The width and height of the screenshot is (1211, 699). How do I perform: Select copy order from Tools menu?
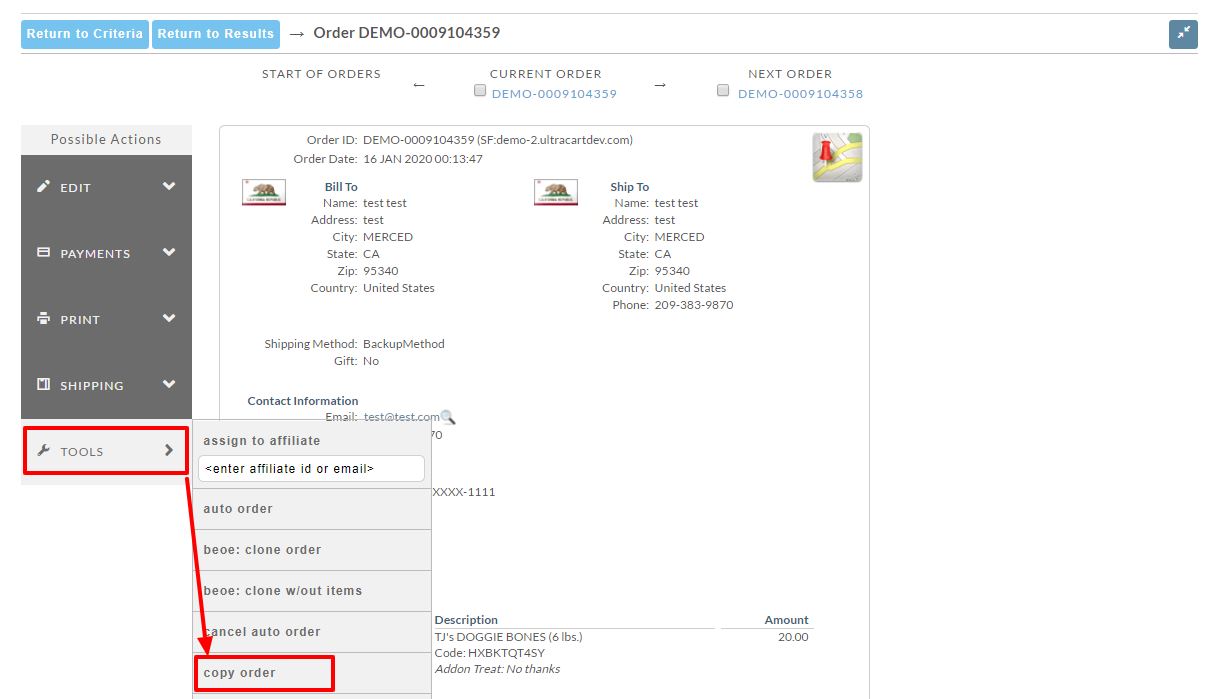(264, 673)
